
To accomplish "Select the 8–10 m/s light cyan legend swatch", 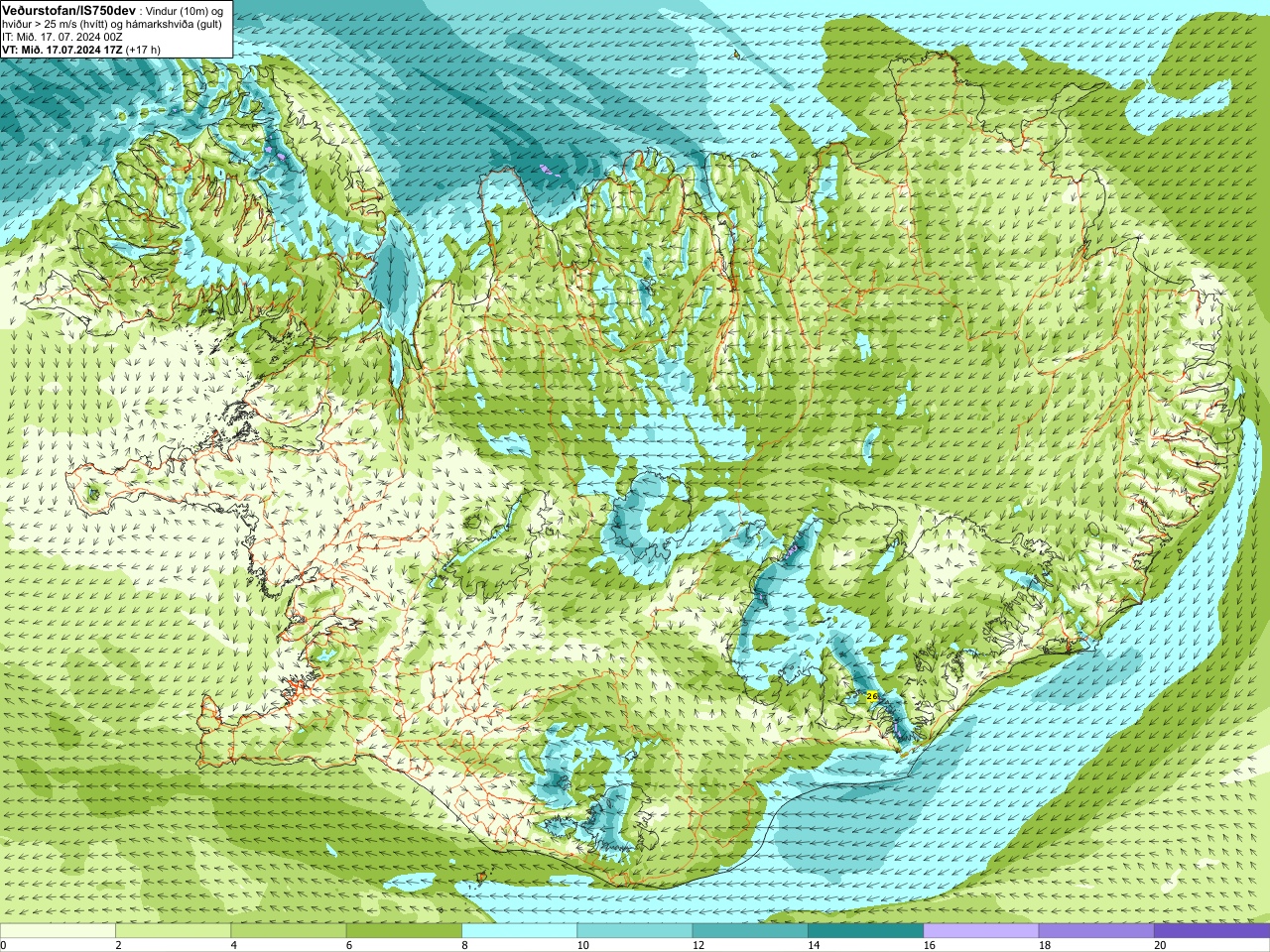I will point(519,931).
